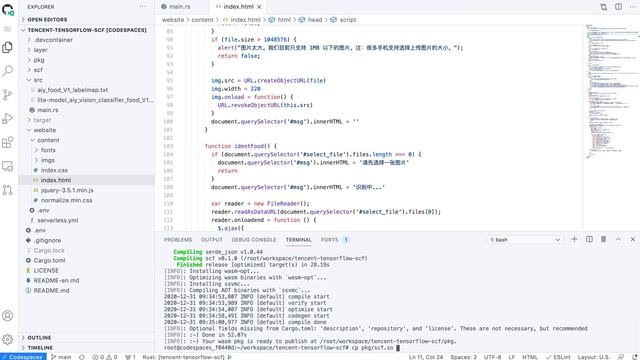Switch to the Debug Console tab
This screenshot has width=640, height=360.
[x=254, y=240]
